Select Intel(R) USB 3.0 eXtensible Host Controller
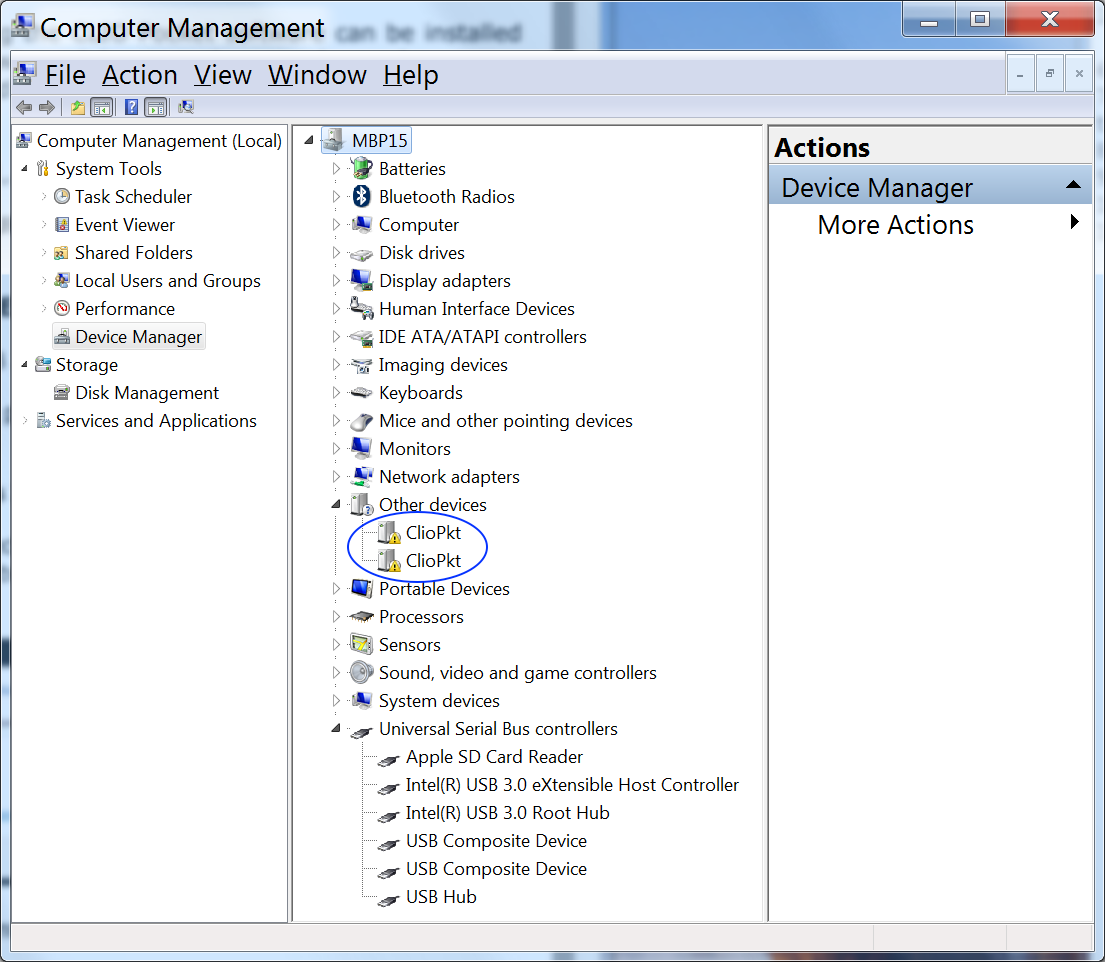The height and width of the screenshot is (962, 1105). pyautogui.click(x=572, y=785)
